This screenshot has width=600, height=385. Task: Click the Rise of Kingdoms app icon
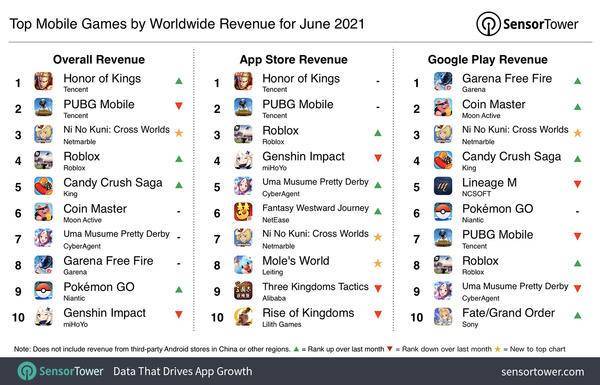(243, 316)
